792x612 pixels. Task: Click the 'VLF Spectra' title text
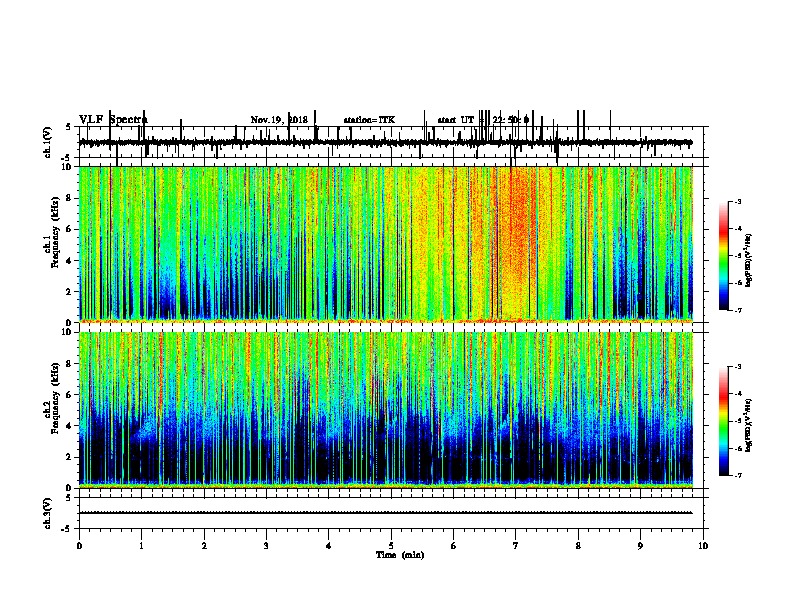click(113, 120)
